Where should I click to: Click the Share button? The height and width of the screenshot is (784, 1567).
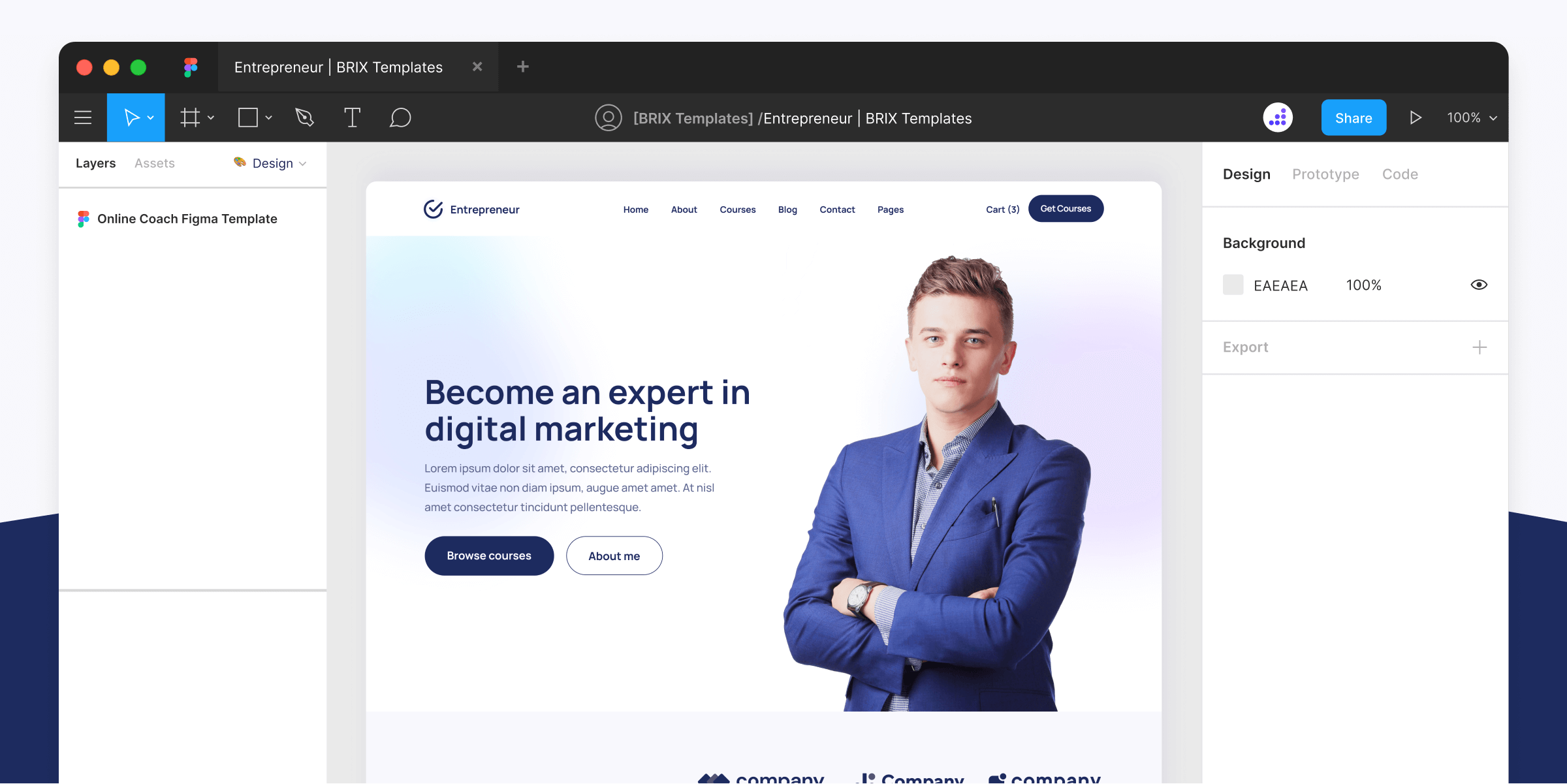pos(1353,117)
